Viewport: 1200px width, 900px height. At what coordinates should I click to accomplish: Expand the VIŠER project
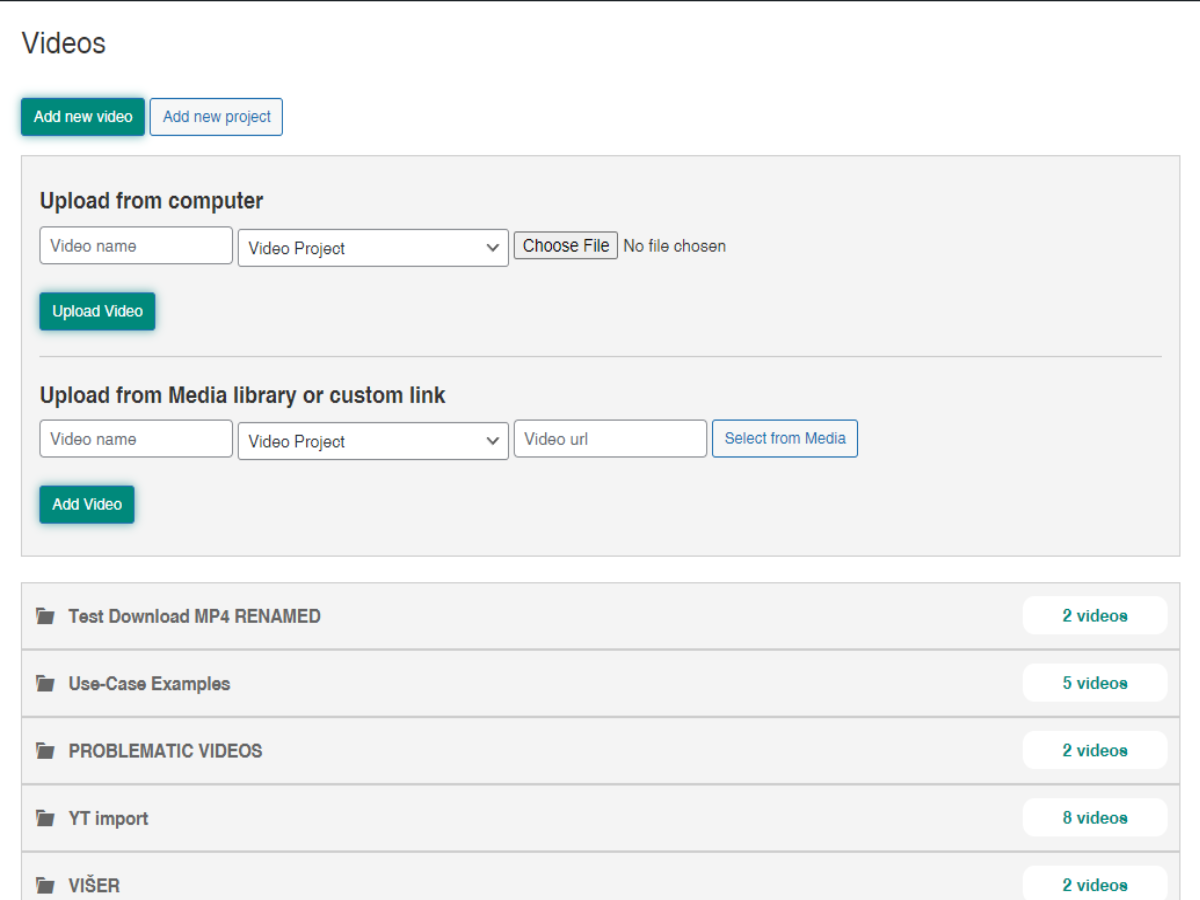[600, 876]
